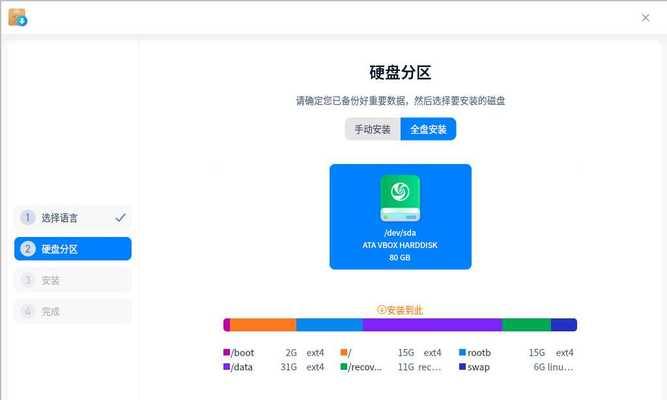Go to the 选择语言 step in sidebar
The width and height of the screenshot is (667, 400).
pos(72,217)
